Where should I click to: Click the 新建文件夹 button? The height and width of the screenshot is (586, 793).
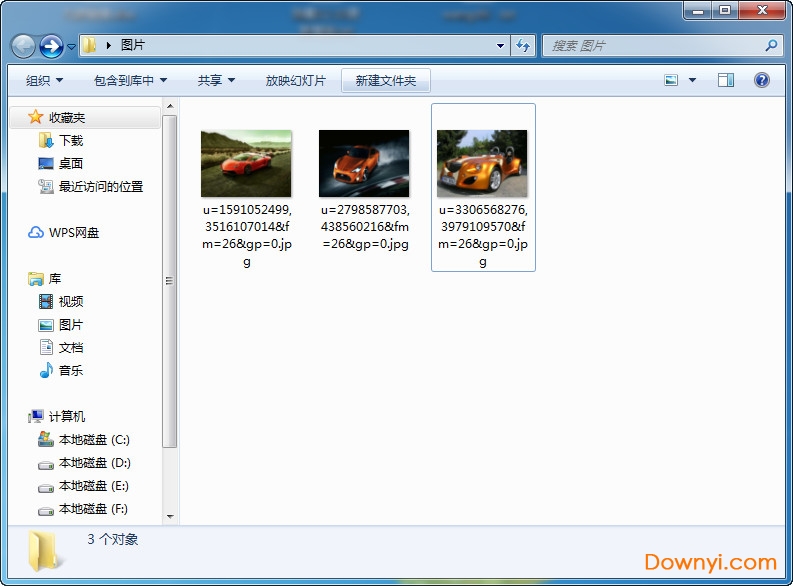tap(386, 80)
